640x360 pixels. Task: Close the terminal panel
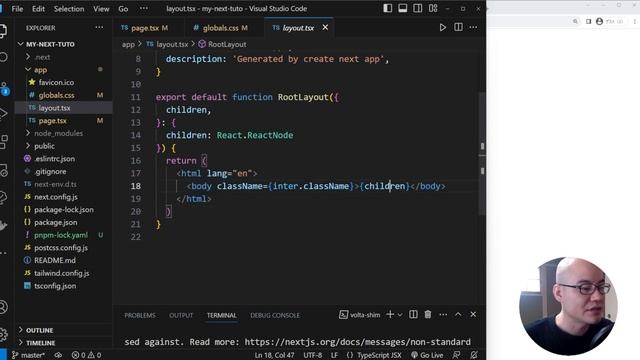tap(473, 314)
